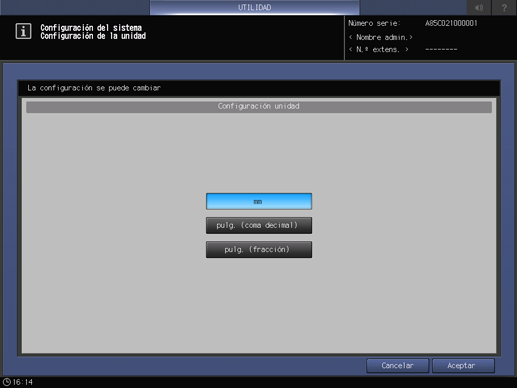Choose pulg. (coma decimal) unit
The image size is (517, 388).
click(x=259, y=225)
